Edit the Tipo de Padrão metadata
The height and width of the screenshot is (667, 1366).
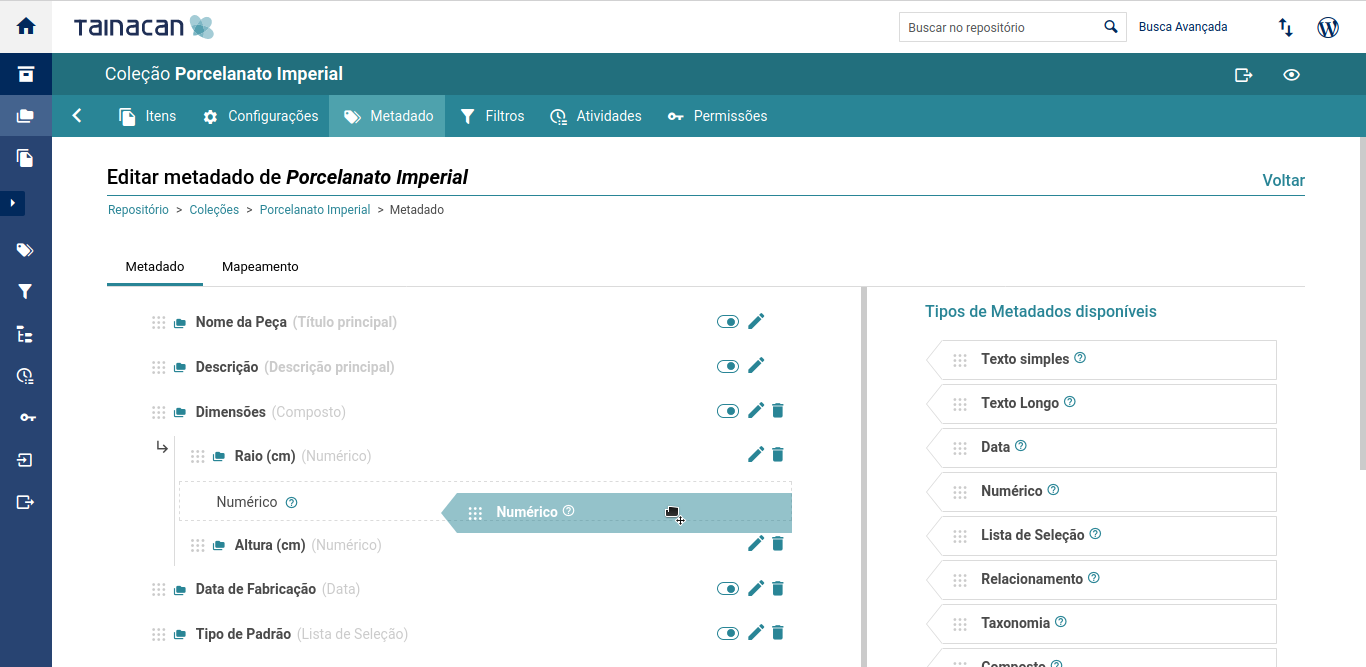(x=756, y=632)
